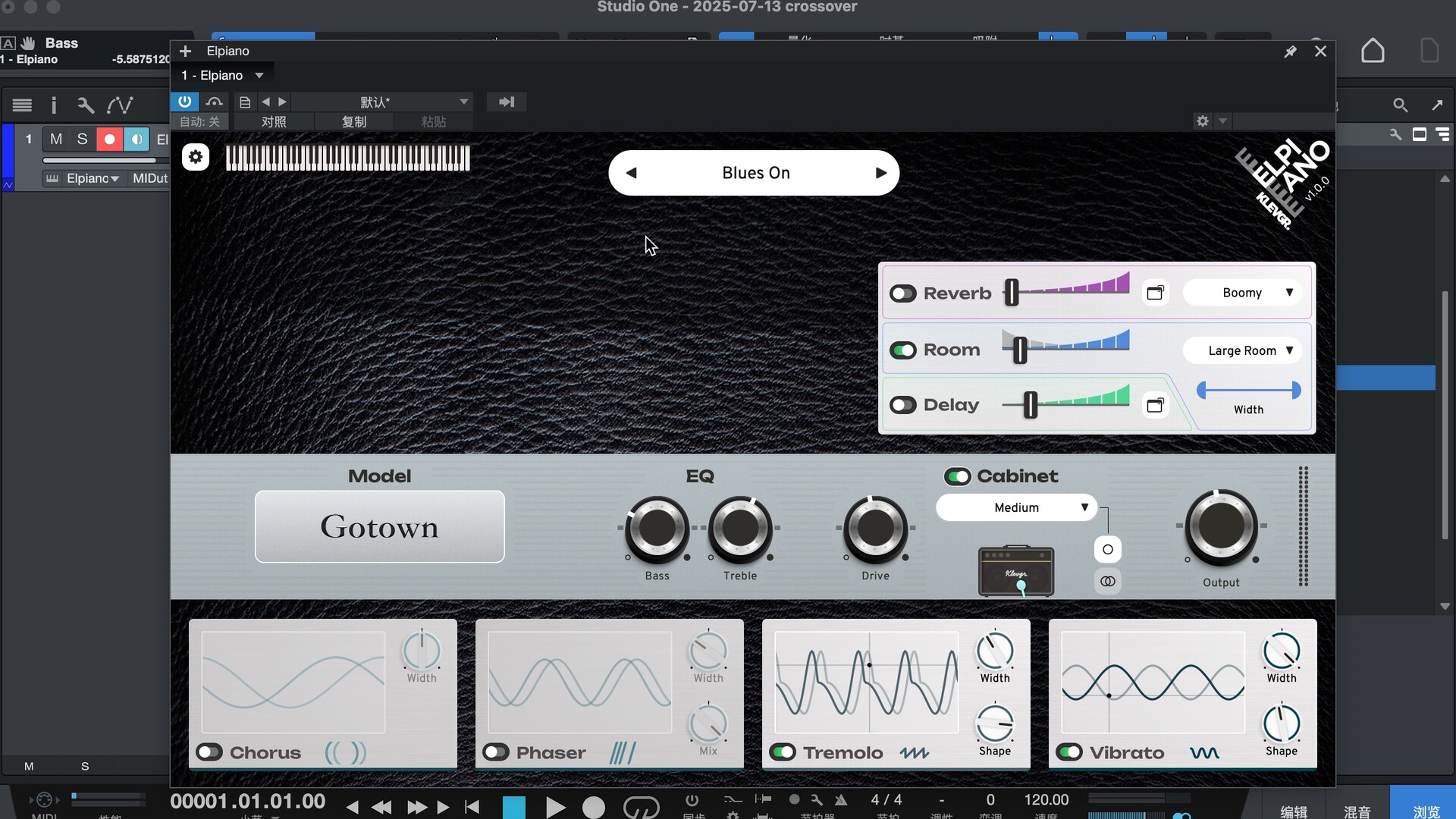This screenshot has height=819, width=1456.
Task: Enable the Reverb effect switch
Action: pos(902,293)
